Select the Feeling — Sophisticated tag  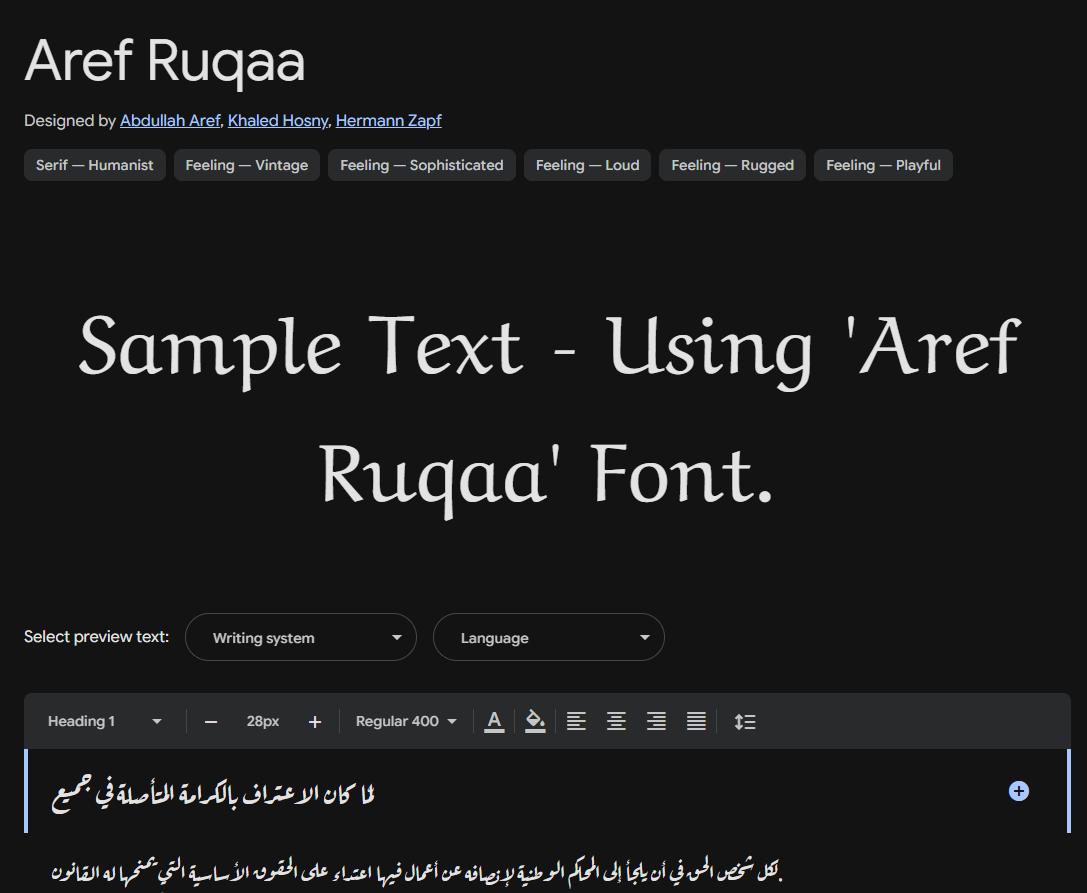tap(421, 165)
